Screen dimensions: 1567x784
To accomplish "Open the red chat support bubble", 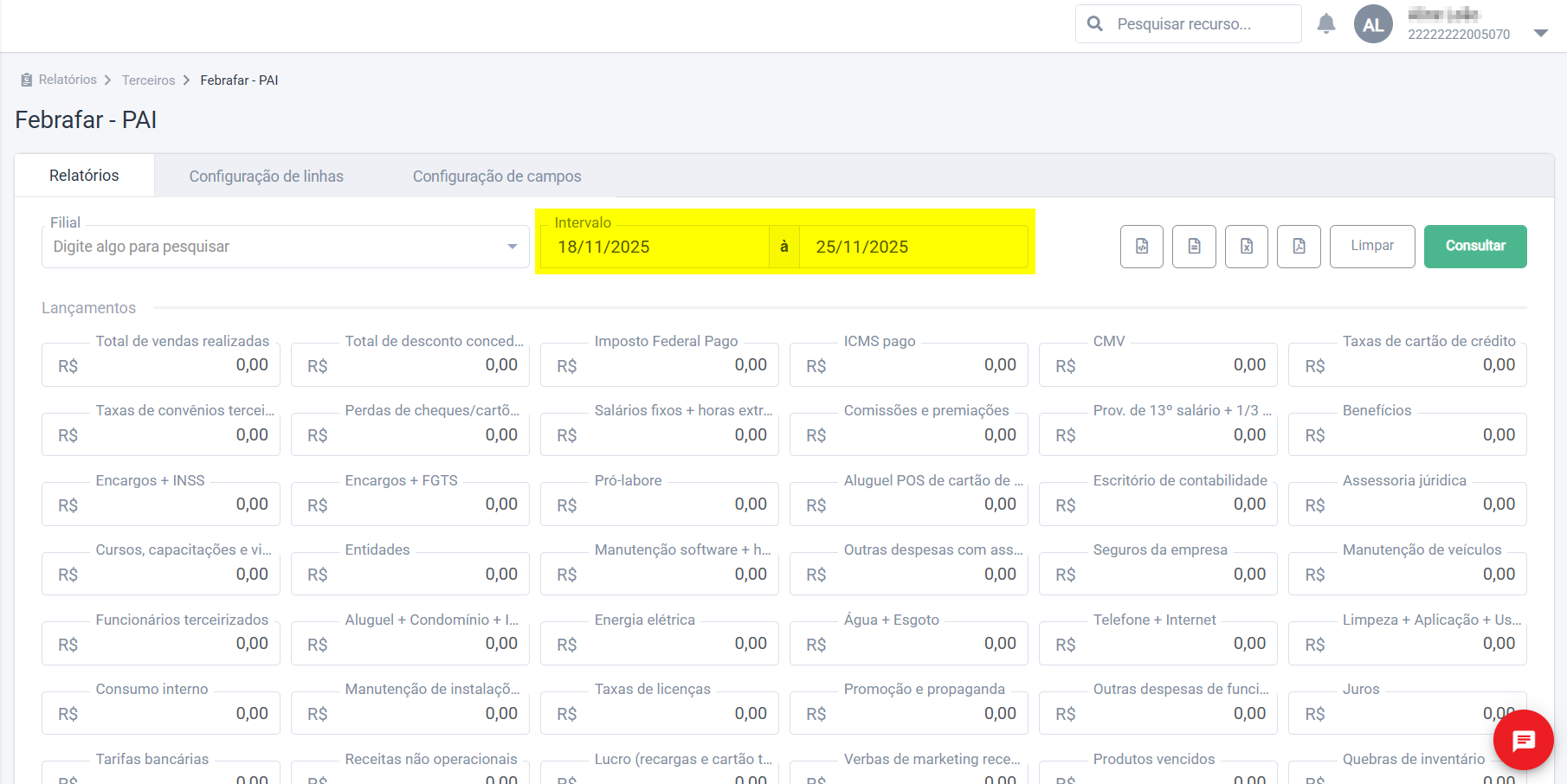I will [1523, 740].
